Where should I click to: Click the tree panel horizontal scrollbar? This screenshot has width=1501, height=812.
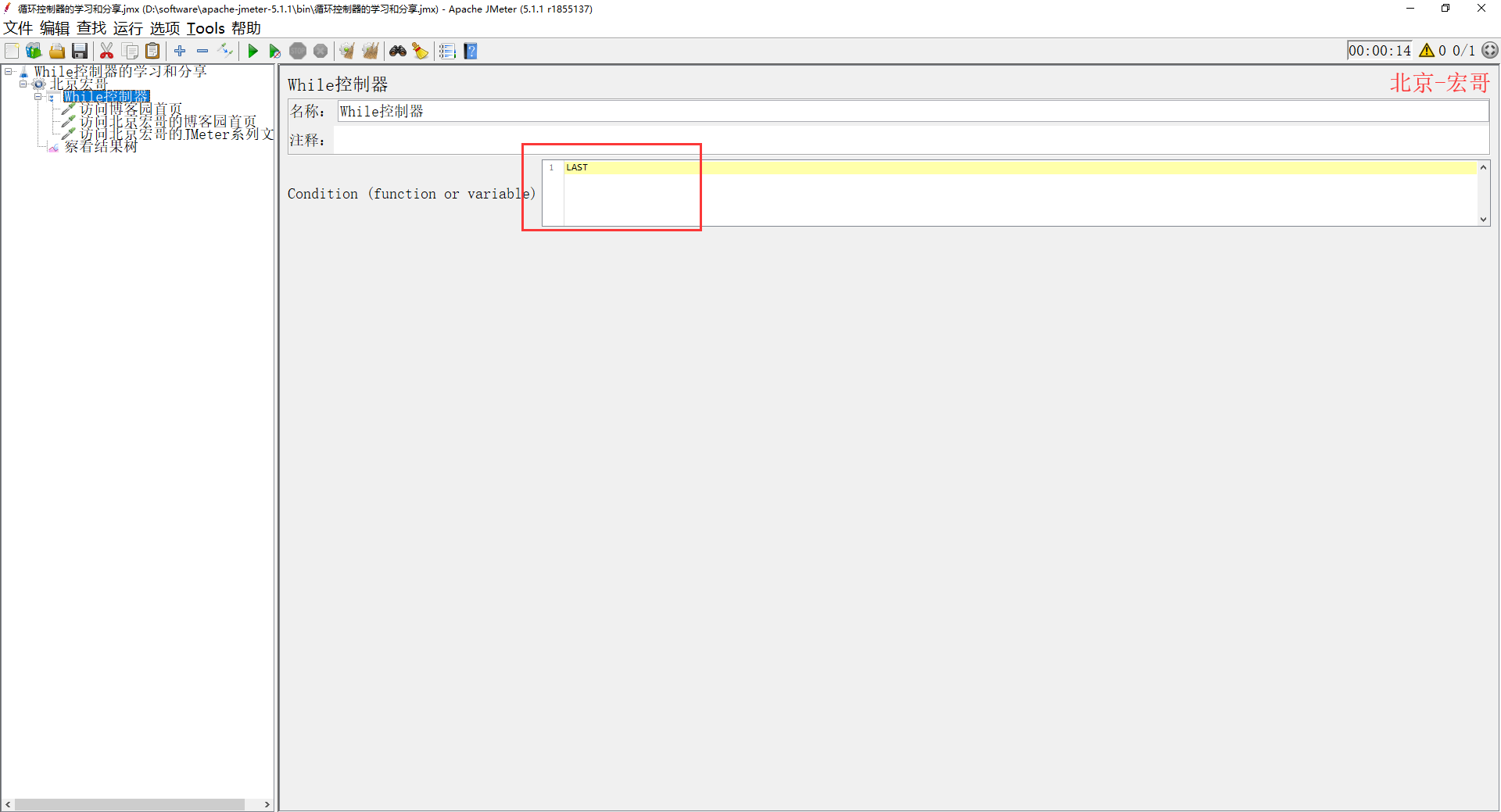pyautogui.click(x=130, y=804)
